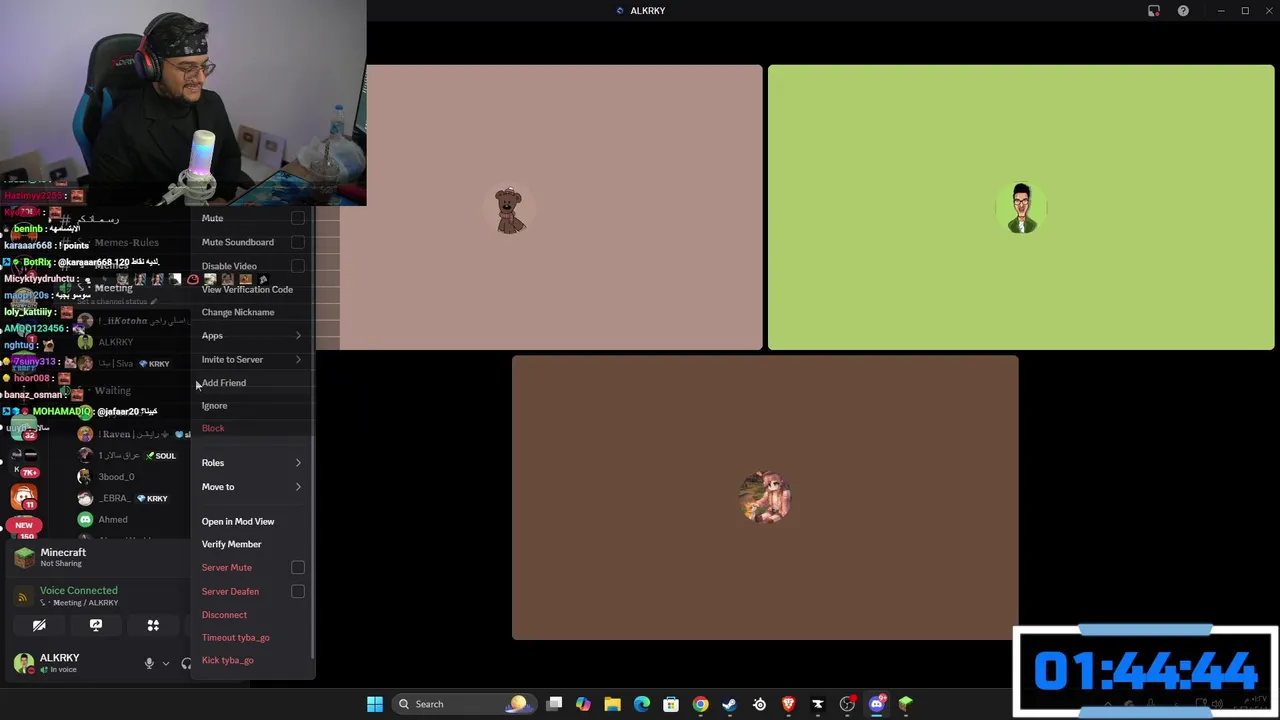Select View Verification Code
This screenshot has width=1280, height=720.
[x=247, y=289]
